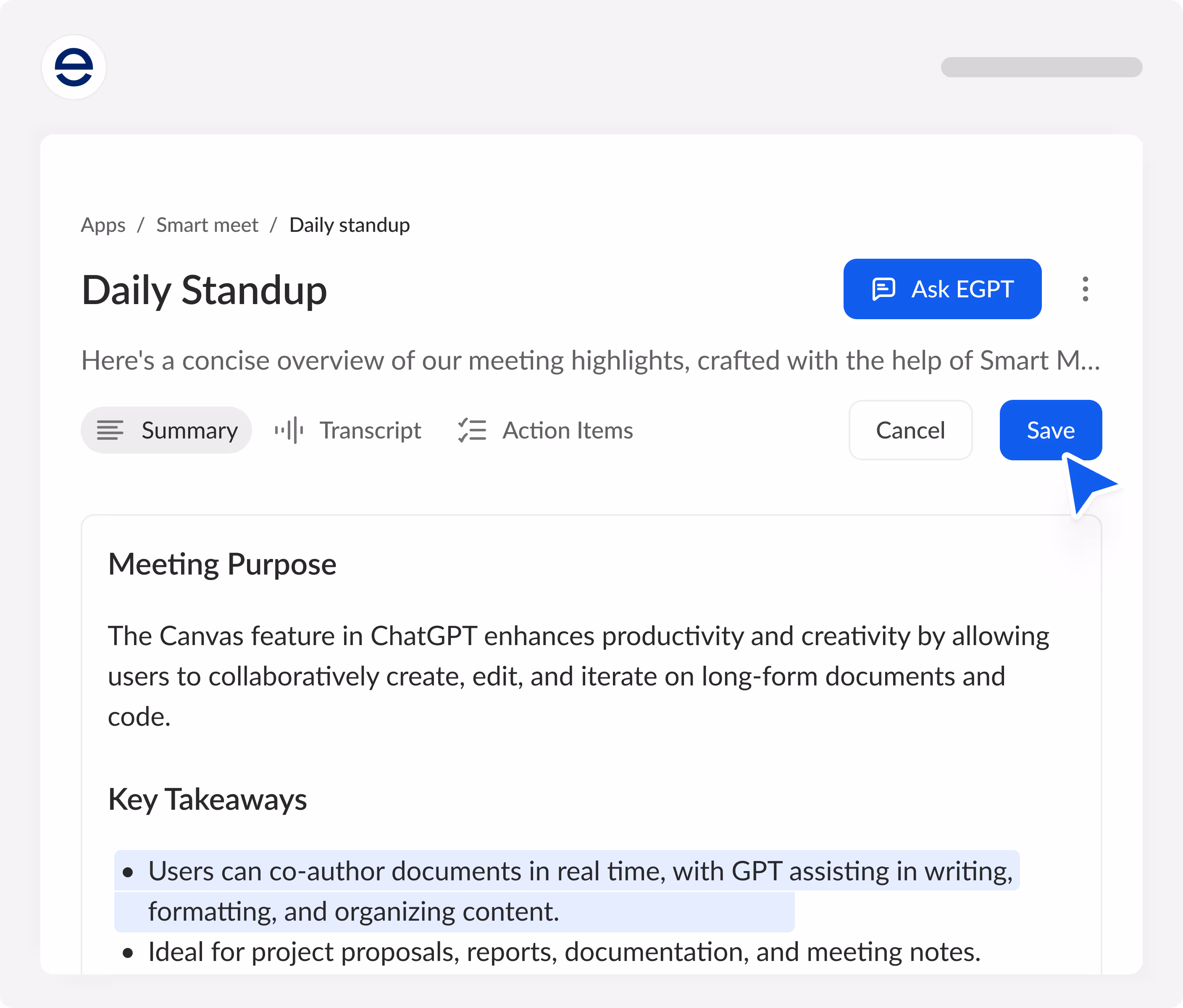Open the three-dot more options menu
Viewport: 1183px width, 1008px height.
pos(1086,289)
